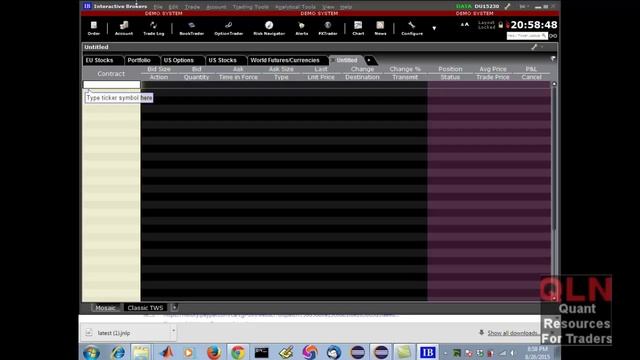Click wrench icon on Untitled panel header

(x=534, y=47)
